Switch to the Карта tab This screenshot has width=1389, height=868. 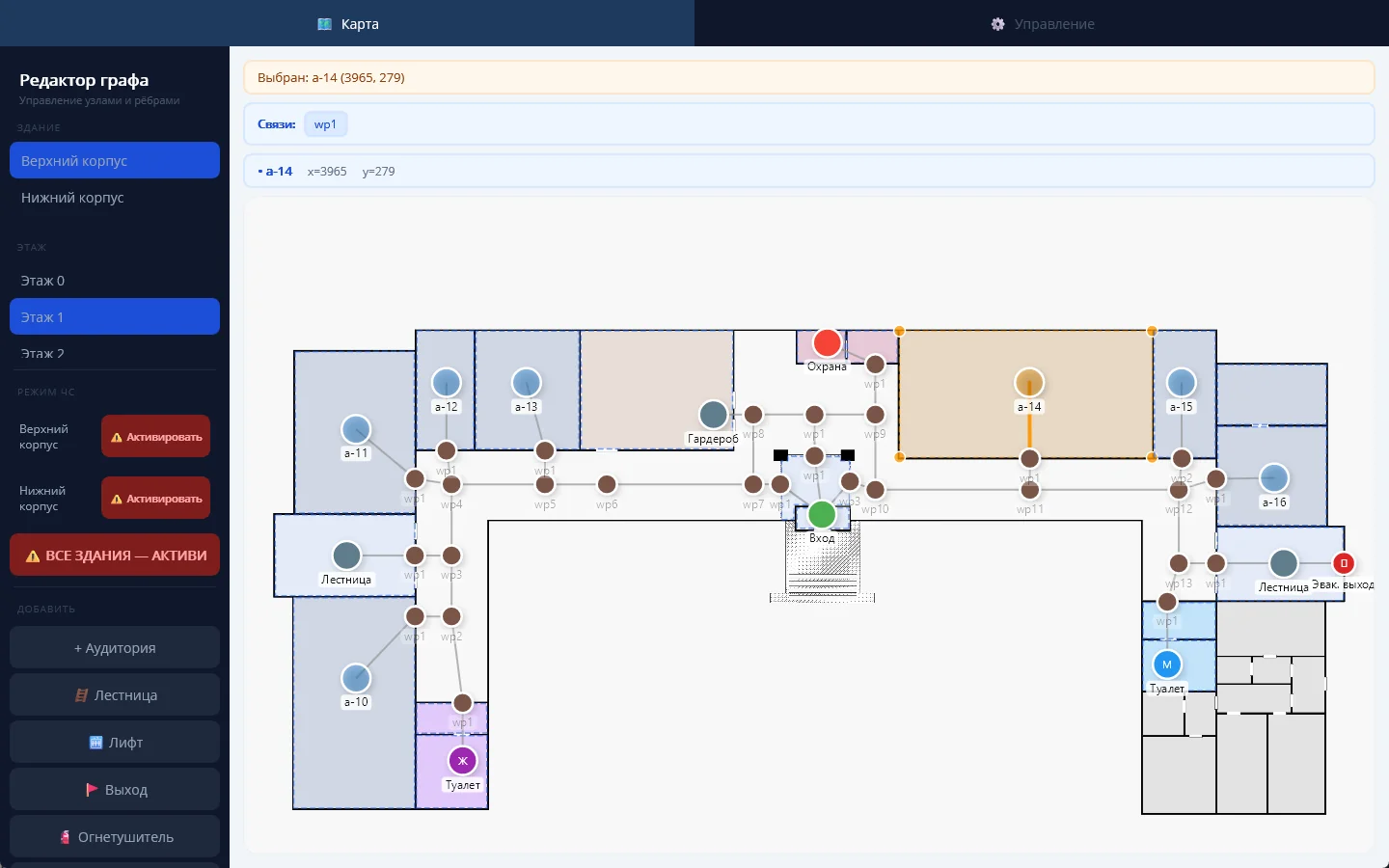pyautogui.click(x=347, y=23)
